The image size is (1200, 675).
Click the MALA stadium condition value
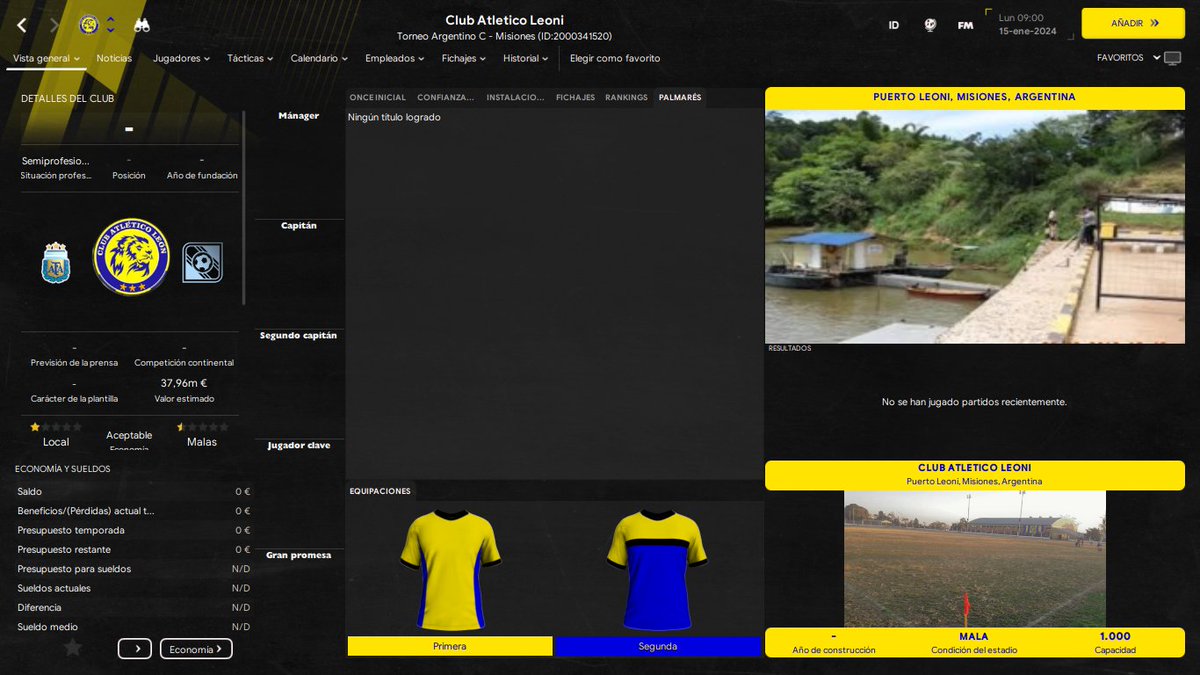973,636
